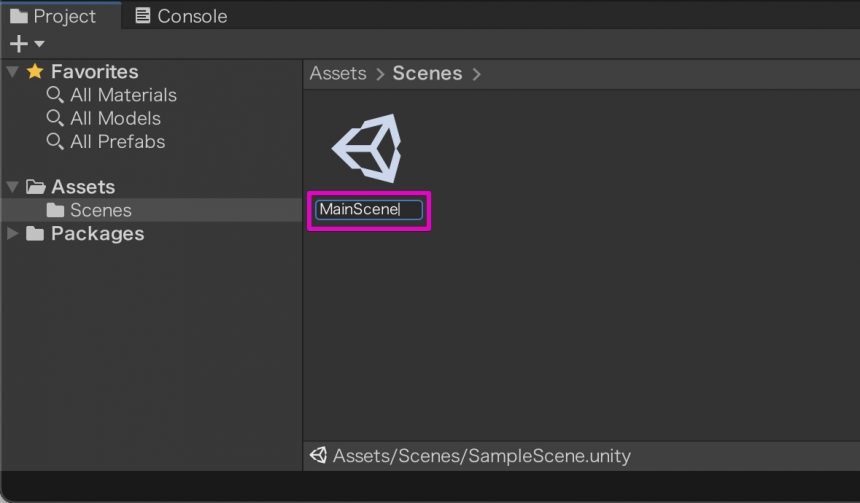Select the Project tab
This screenshot has width=860, height=503.
[53, 16]
